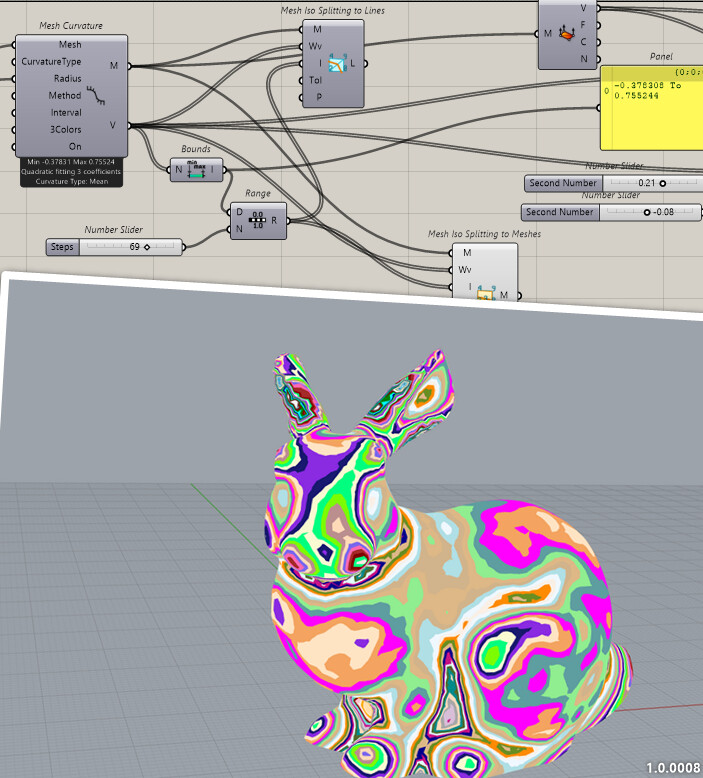Select the Method input parameter

click(64, 95)
